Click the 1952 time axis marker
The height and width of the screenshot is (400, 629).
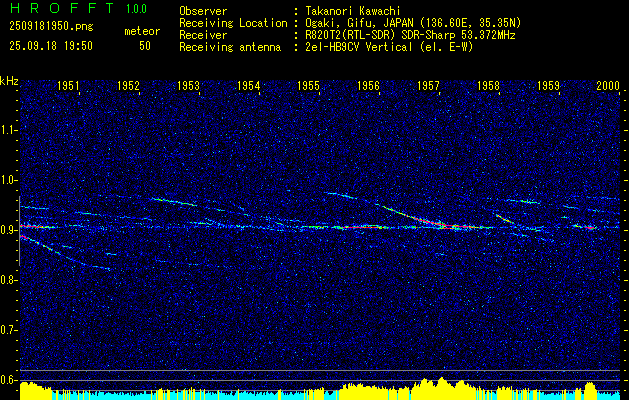(128, 85)
